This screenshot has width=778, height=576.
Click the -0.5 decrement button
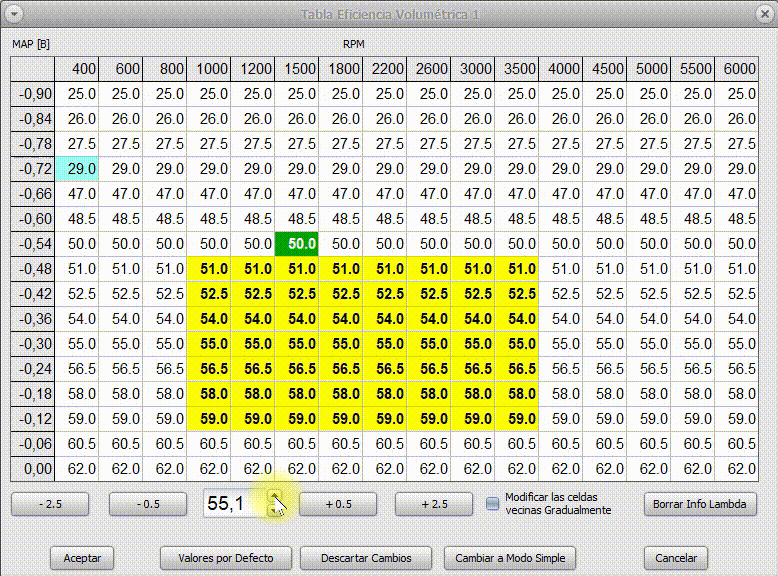[x=148, y=504]
